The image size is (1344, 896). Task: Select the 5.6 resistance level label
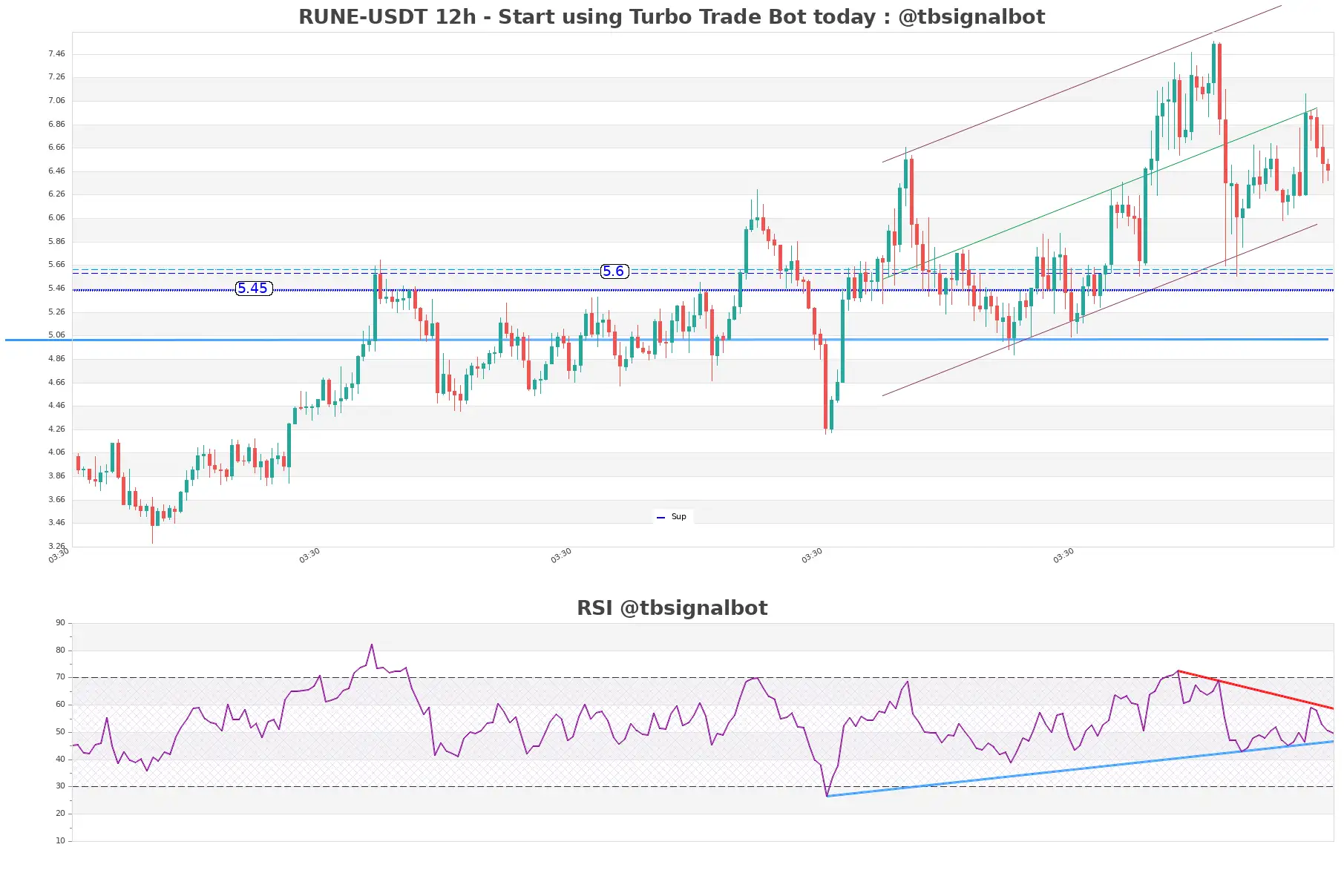click(614, 271)
